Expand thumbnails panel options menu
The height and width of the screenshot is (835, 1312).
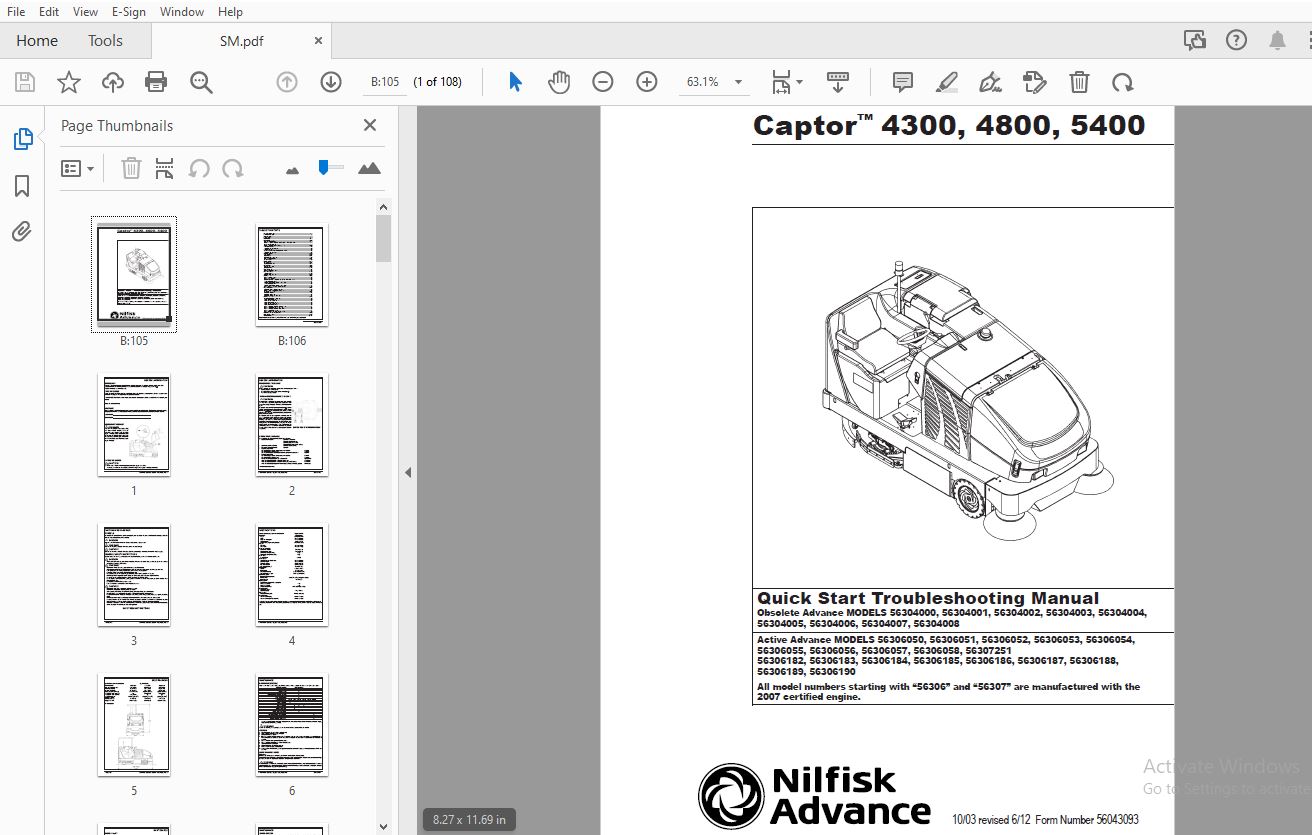point(77,168)
